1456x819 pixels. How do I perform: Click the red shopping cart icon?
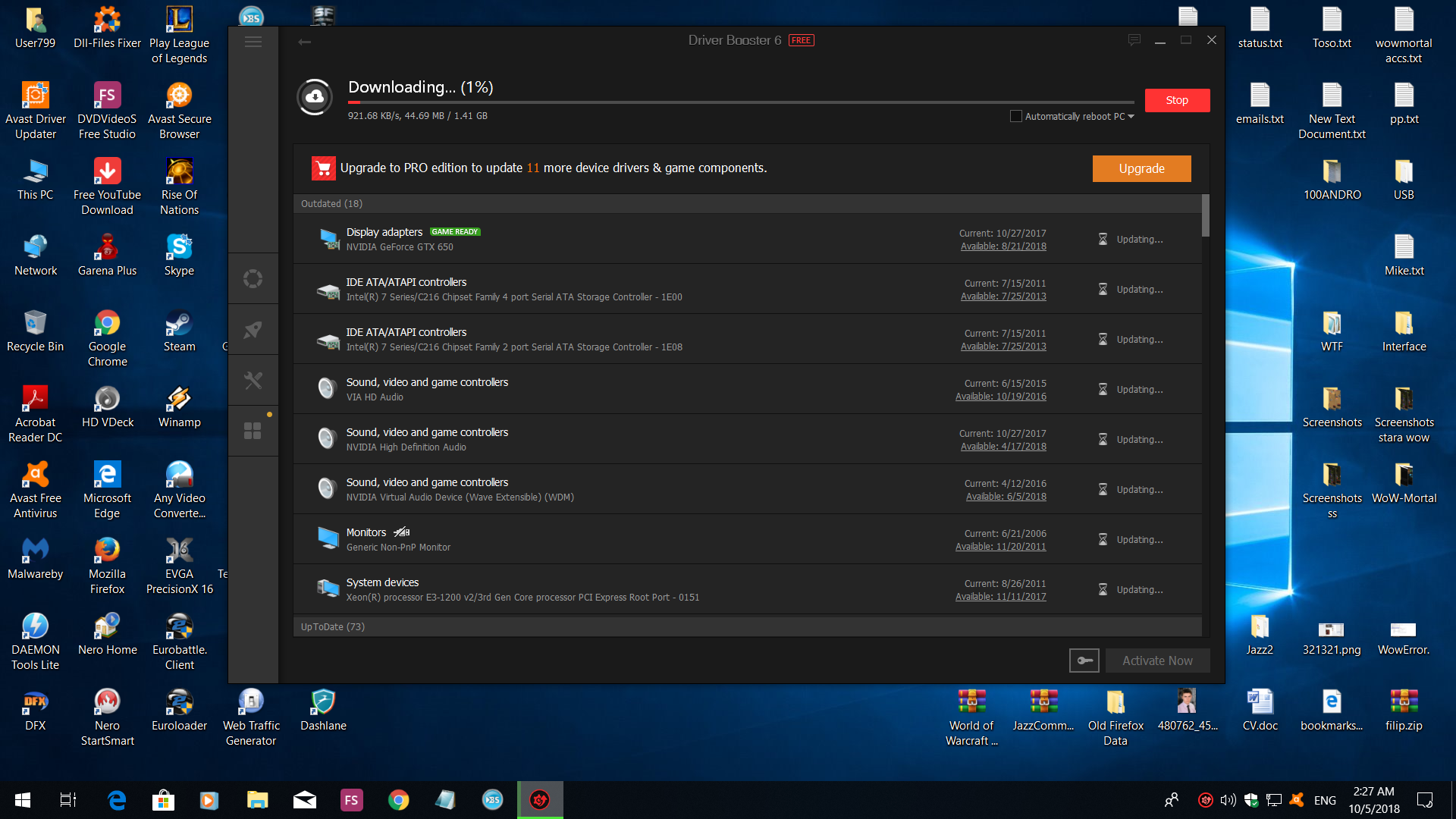pyautogui.click(x=323, y=168)
